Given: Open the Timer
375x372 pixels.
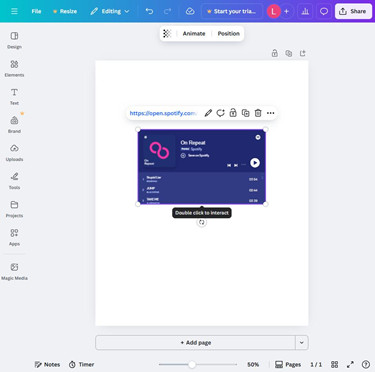Looking at the screenshot, I should point(82,364).
